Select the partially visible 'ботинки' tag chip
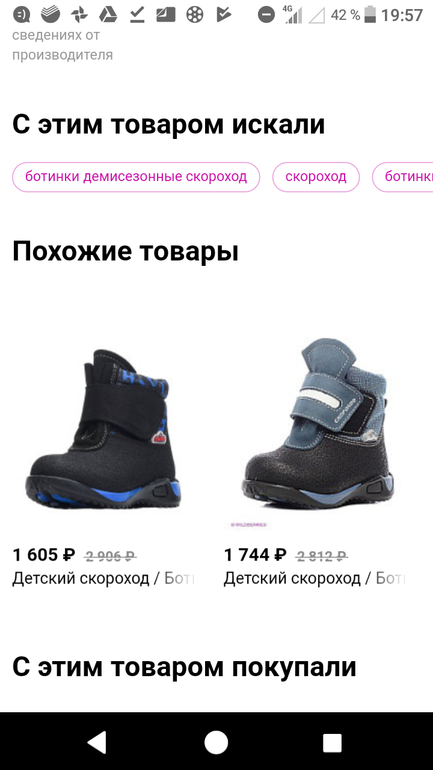 403,177
